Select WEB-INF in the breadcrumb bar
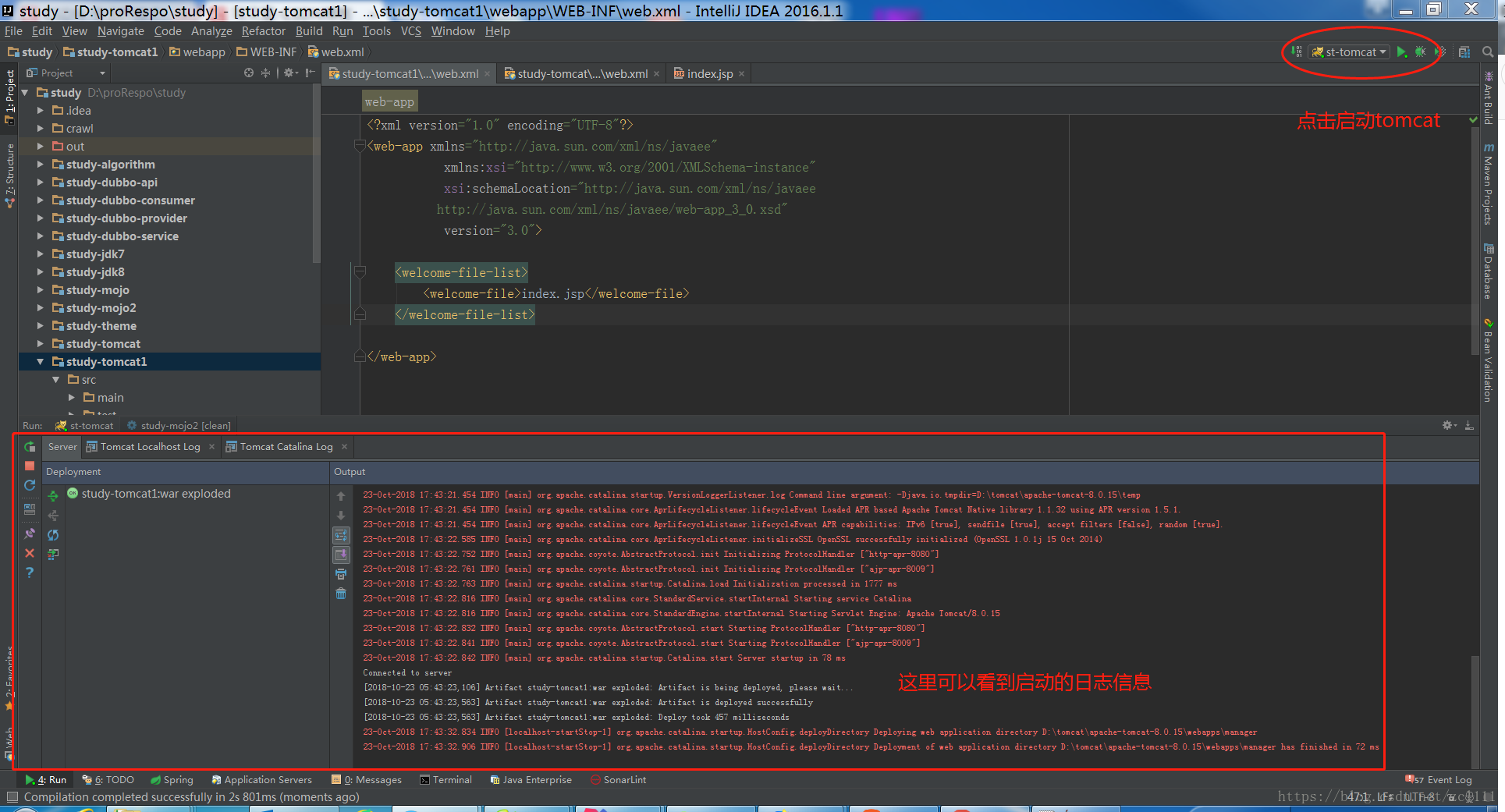The height and width of the screenshot is (812, 1505). 267,51
